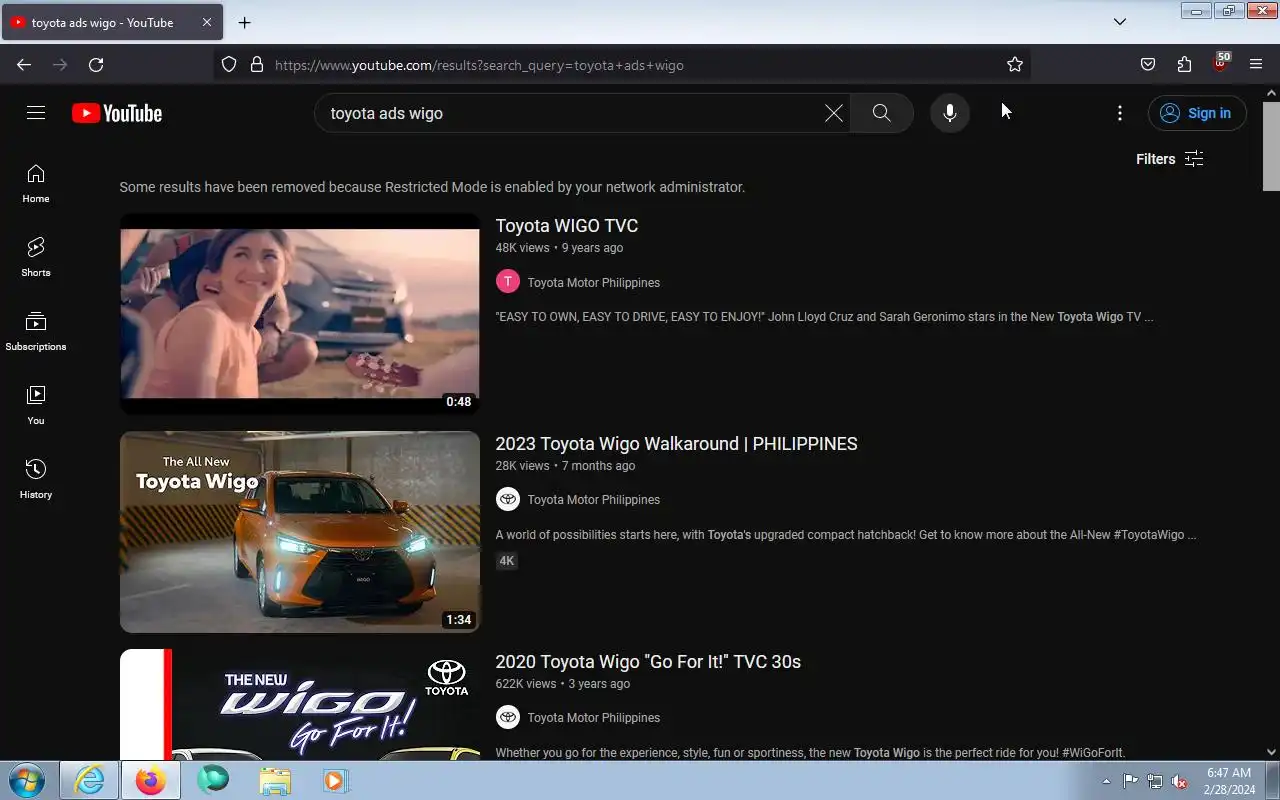Visit Toyota Motor Philippines channel under 2020 TVC
Viewport: 1280px width, 800px height.
click(x=594, y=718)
